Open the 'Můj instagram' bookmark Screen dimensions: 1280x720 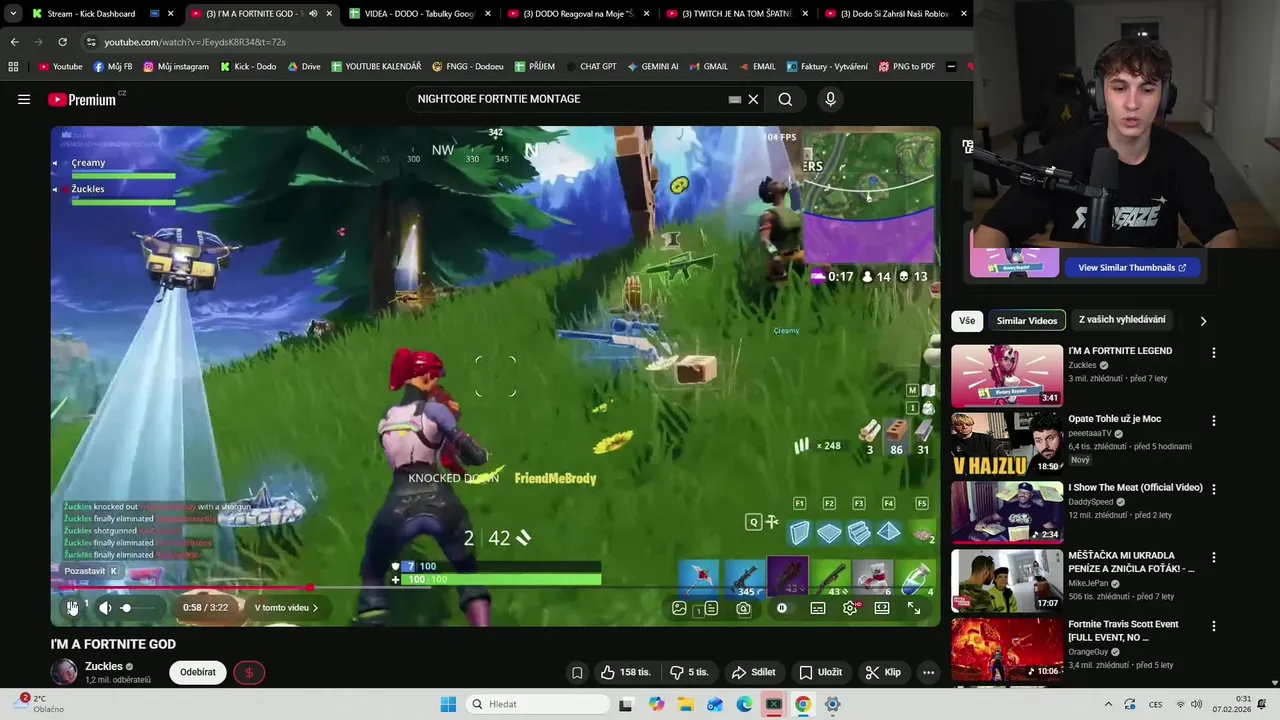pyautogui.click(x=176, y=67)
